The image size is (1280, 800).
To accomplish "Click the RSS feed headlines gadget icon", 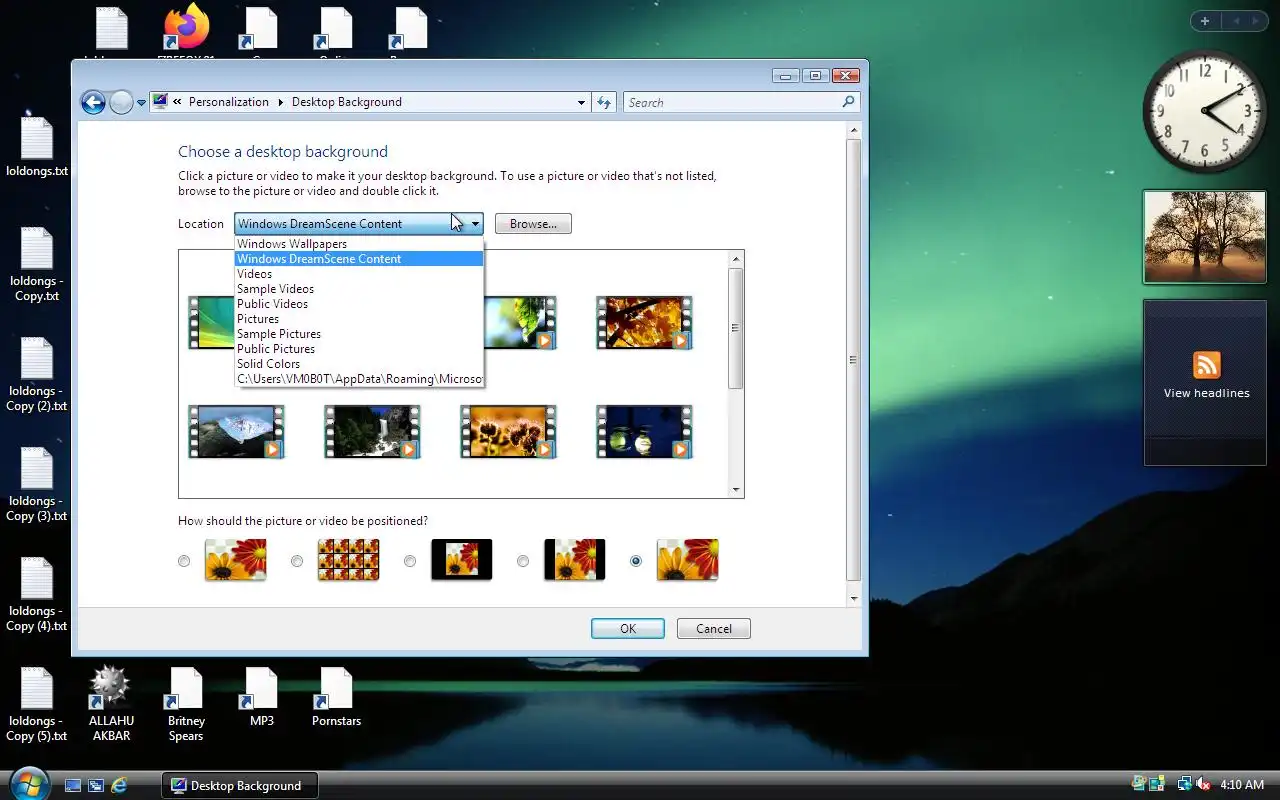I will [1206, 364].
